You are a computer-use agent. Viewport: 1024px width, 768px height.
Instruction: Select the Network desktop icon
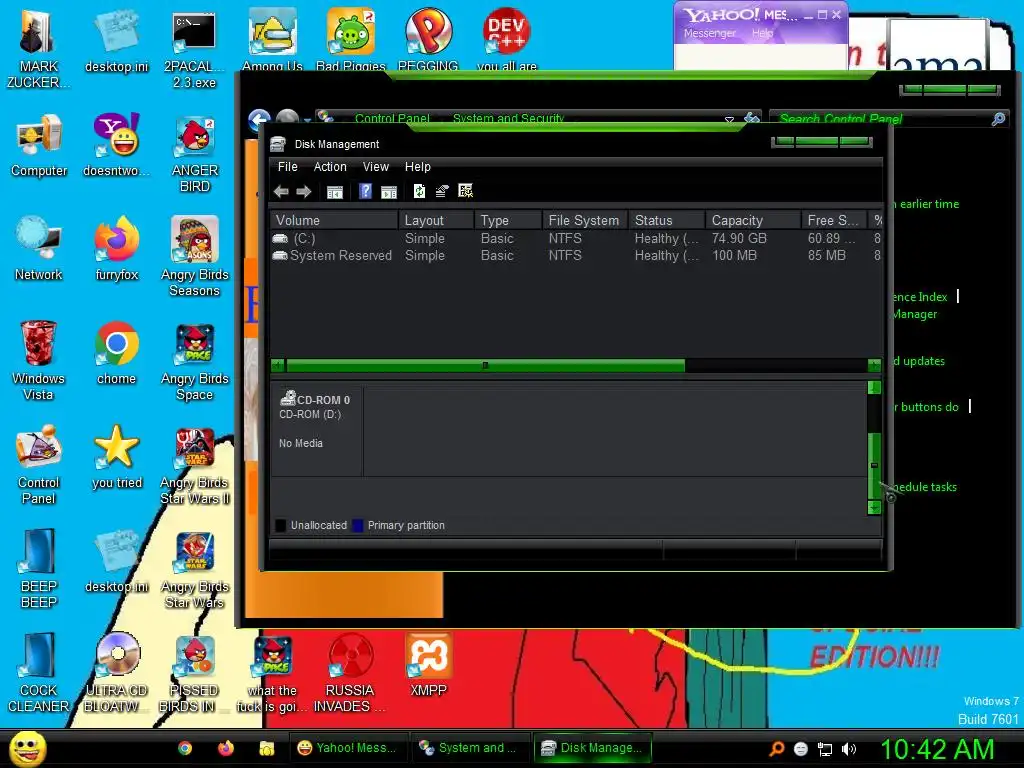[39, 249]
